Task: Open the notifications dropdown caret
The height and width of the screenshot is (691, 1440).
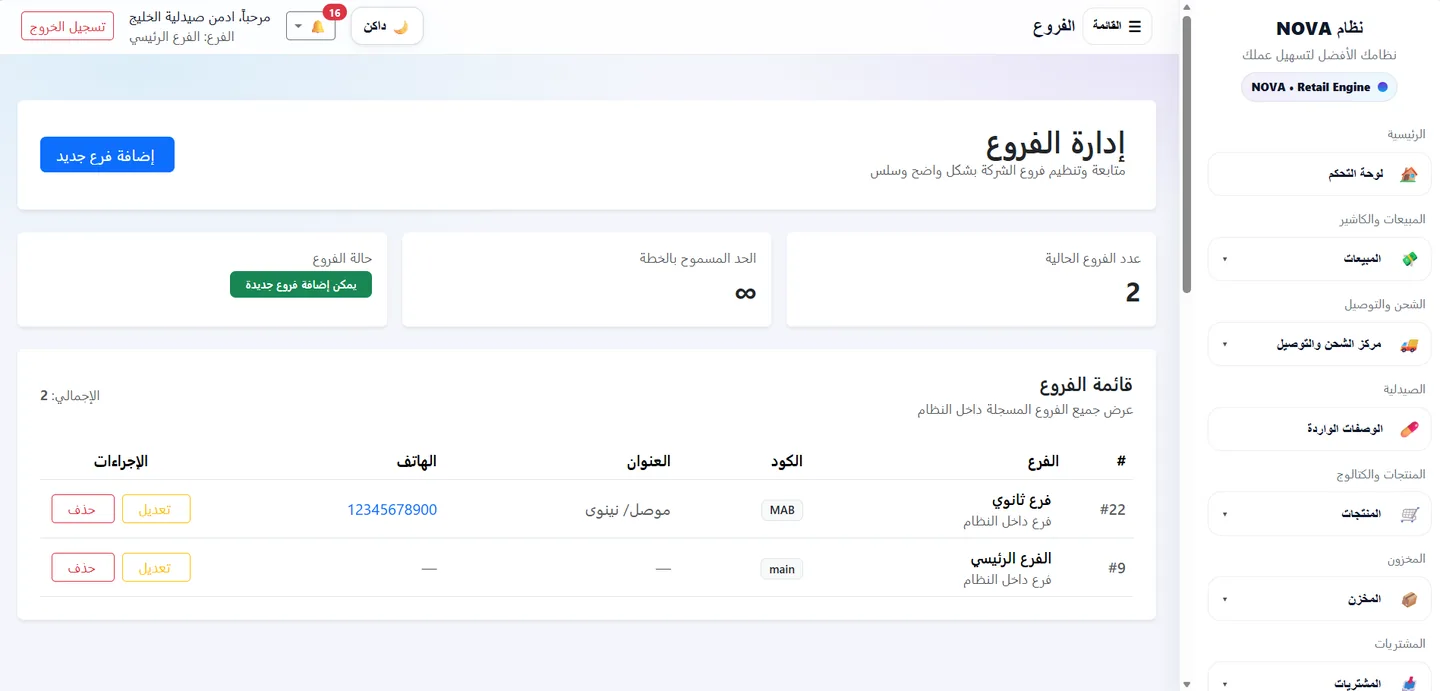Action: click(298, 27)
